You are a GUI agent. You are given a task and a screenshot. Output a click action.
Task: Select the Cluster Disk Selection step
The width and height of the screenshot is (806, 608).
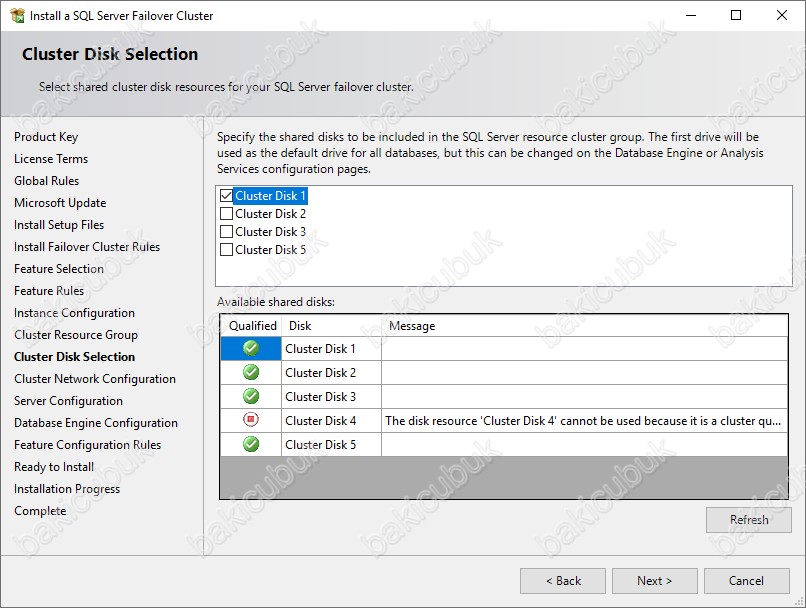(75, 357)
